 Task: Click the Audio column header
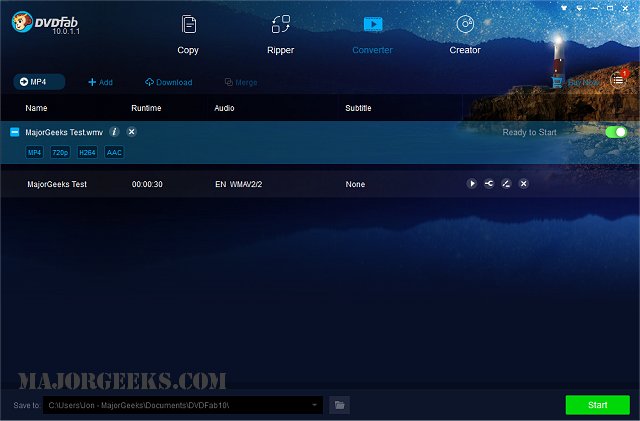tap(224, 108)
